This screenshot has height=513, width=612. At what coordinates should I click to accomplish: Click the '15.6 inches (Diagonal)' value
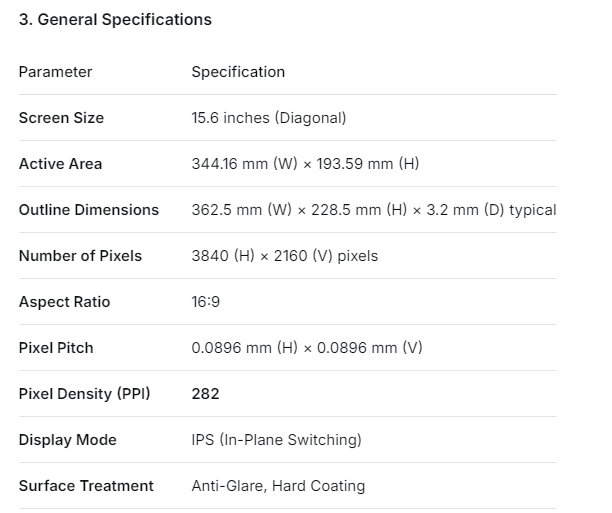point(269,118)
